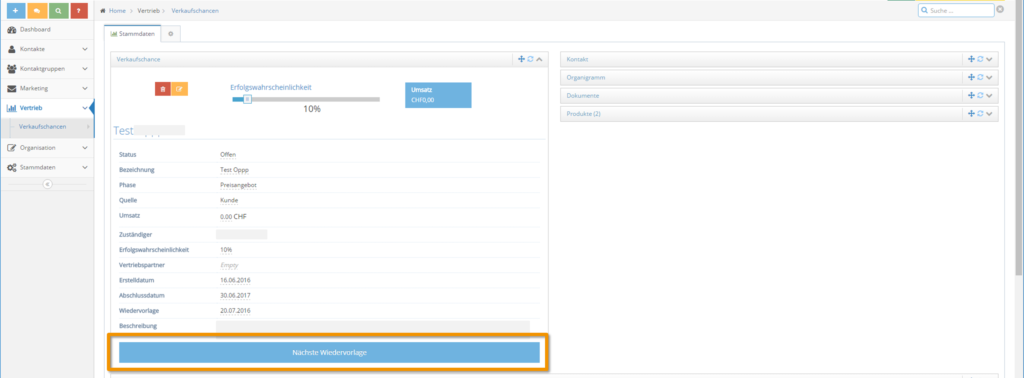Click the move icon of Produkte (2) panel
1024x378 pixels.
[x=971, y=114]
